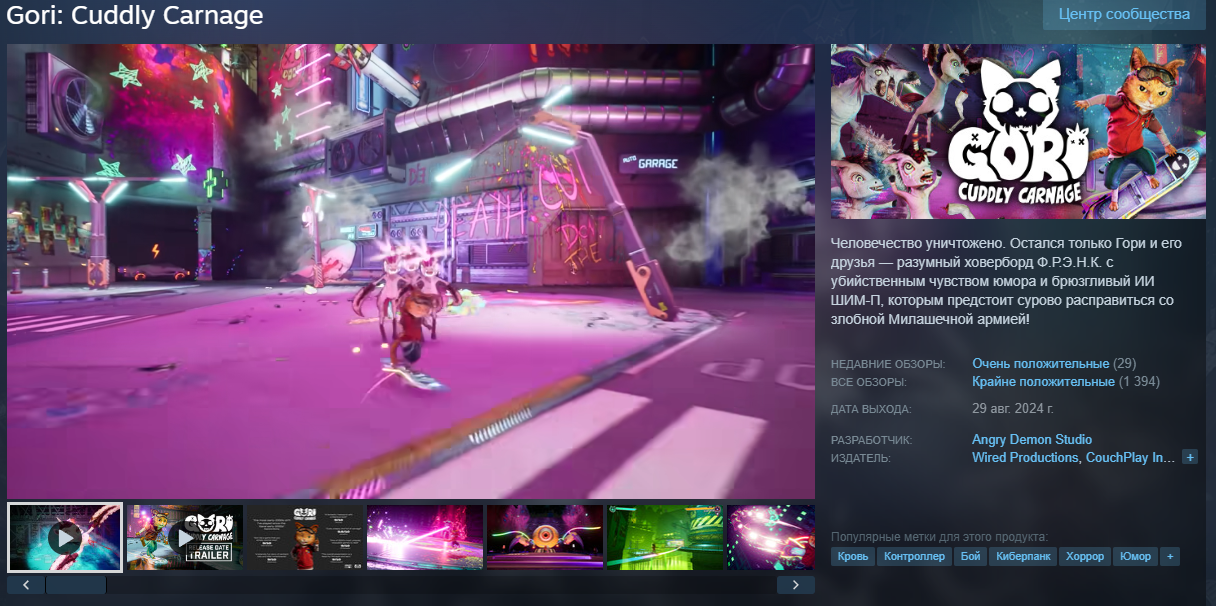Add a tag with plus button

1170,556
